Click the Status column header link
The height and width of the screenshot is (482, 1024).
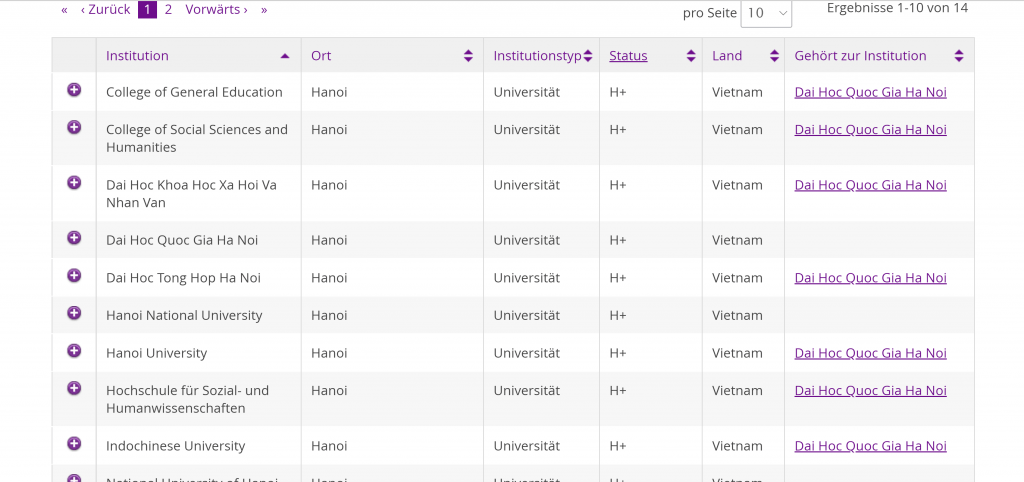(x=628, y=56)
